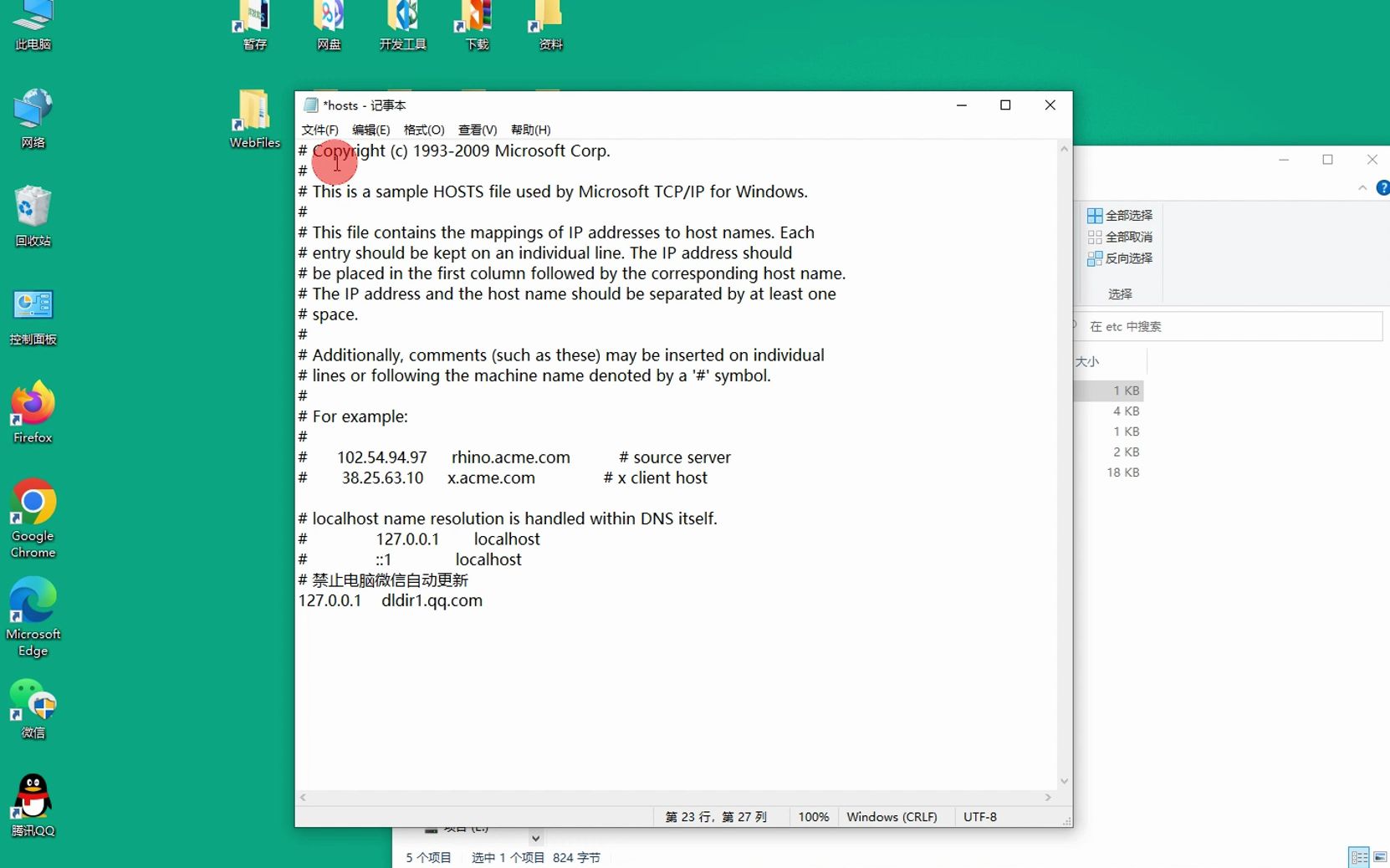Screen dimensions: 1390x868
Task: Select the file row with size 18 KB
Action: [x=1109, y=472]
